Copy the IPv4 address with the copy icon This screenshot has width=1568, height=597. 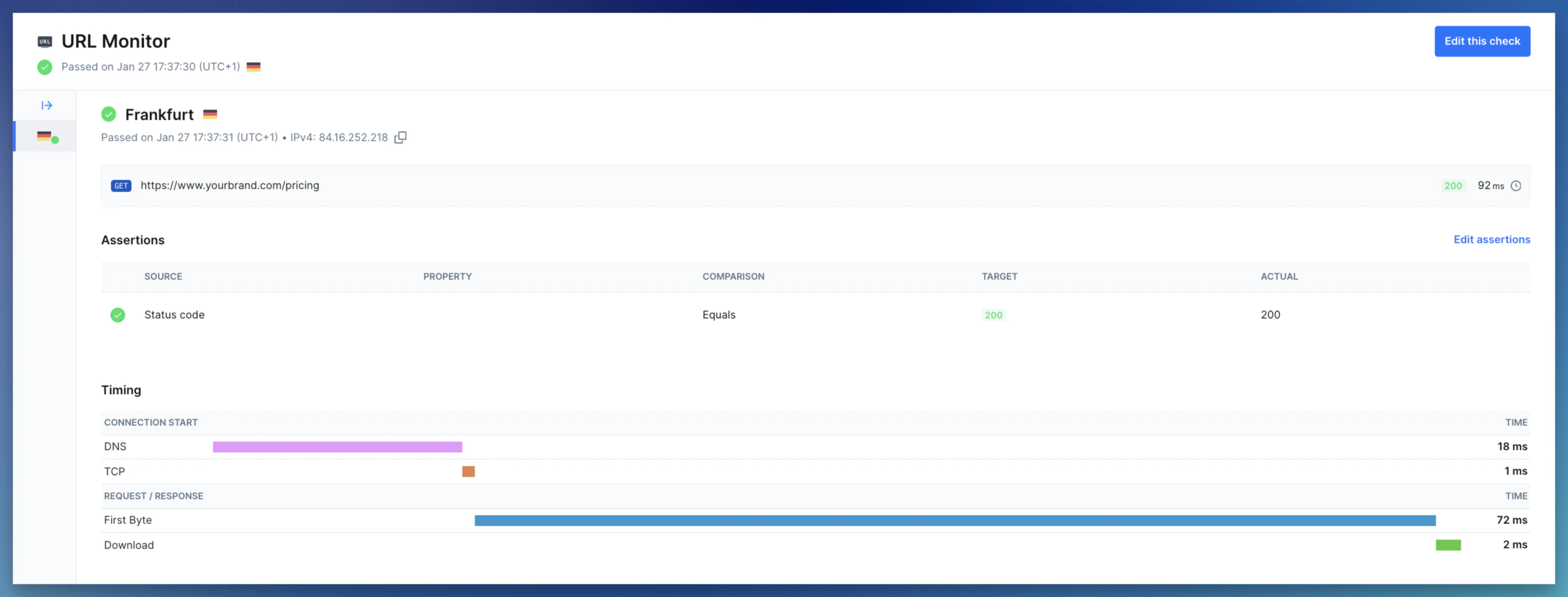tap(400, 137)
